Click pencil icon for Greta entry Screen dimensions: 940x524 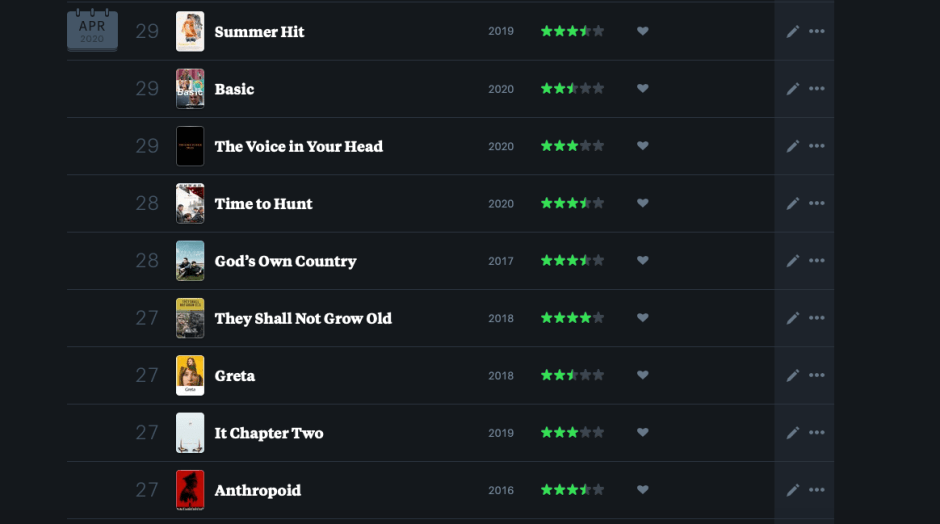pos(792,376)
